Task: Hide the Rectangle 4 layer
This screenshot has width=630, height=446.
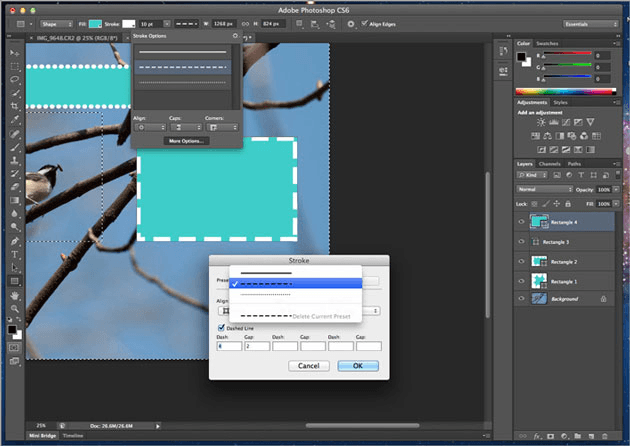Action: (522, 223)
